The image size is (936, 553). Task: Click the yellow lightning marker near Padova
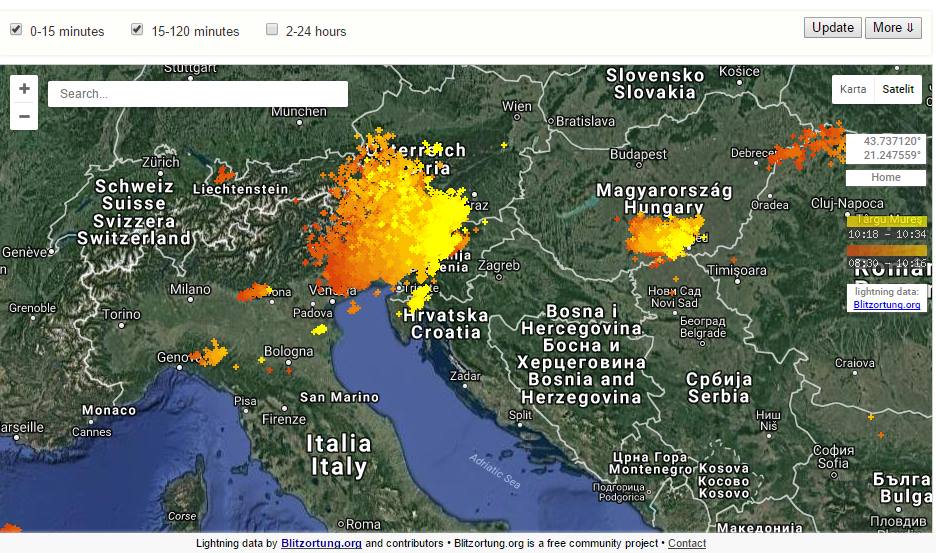pyautogui.click(x=320, y=329)
